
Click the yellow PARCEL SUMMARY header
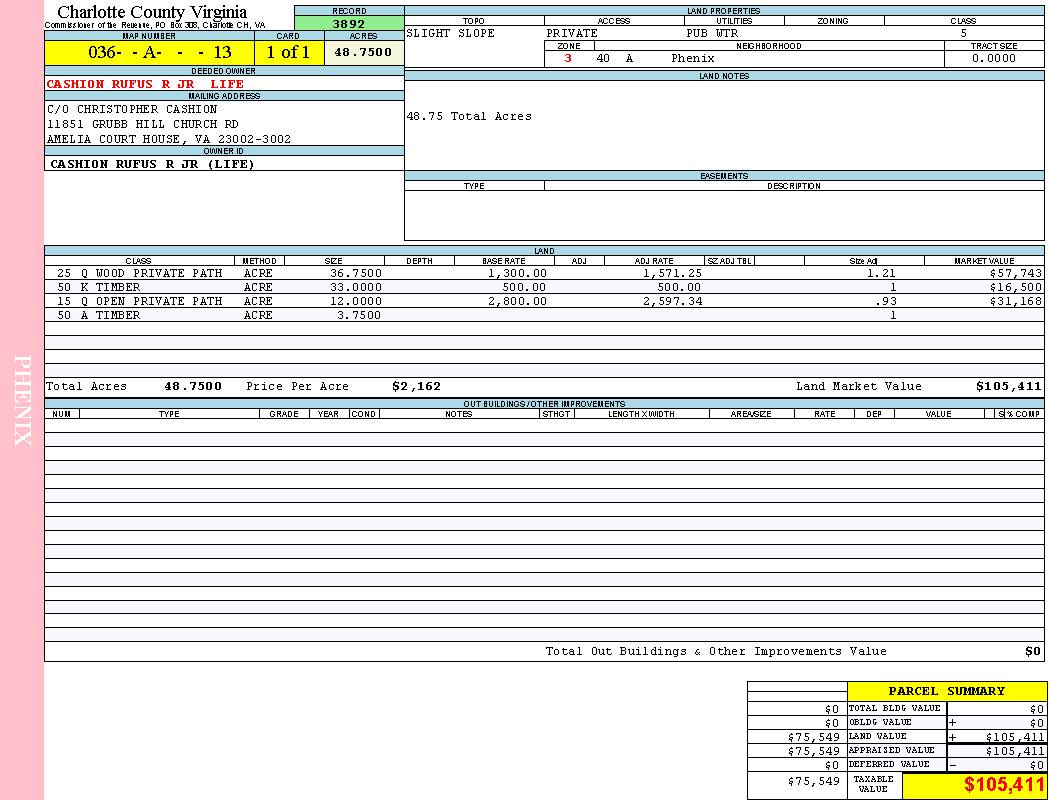(946, 691)
